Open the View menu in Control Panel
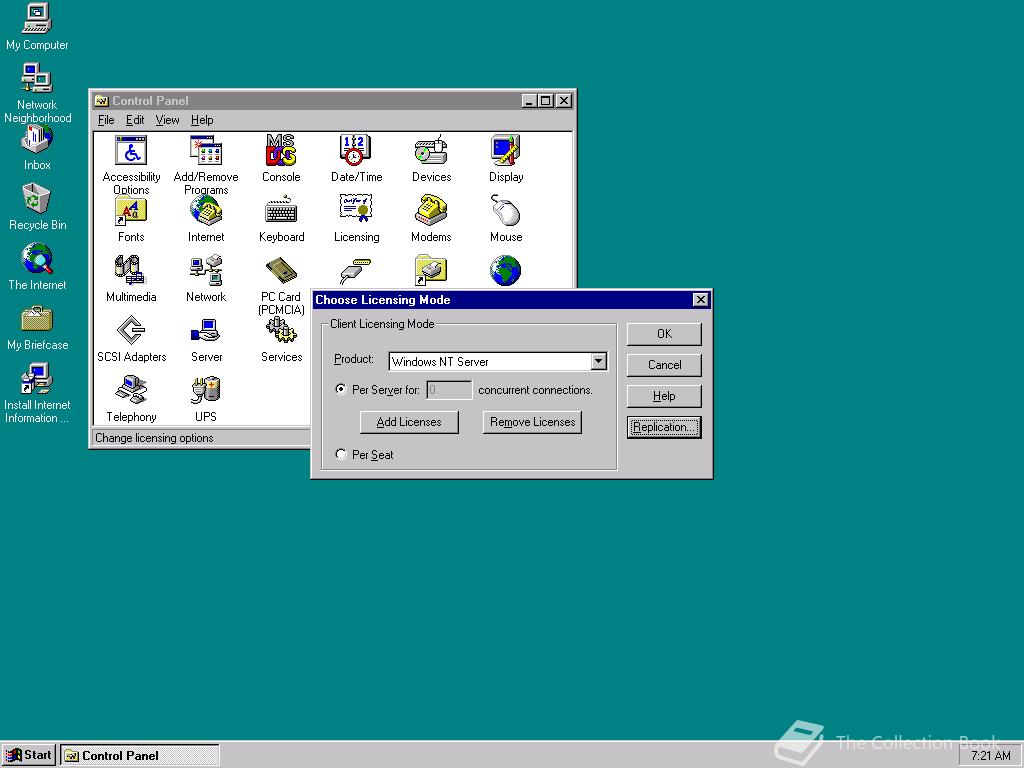 pyautogui.click(x=167, y=120)
